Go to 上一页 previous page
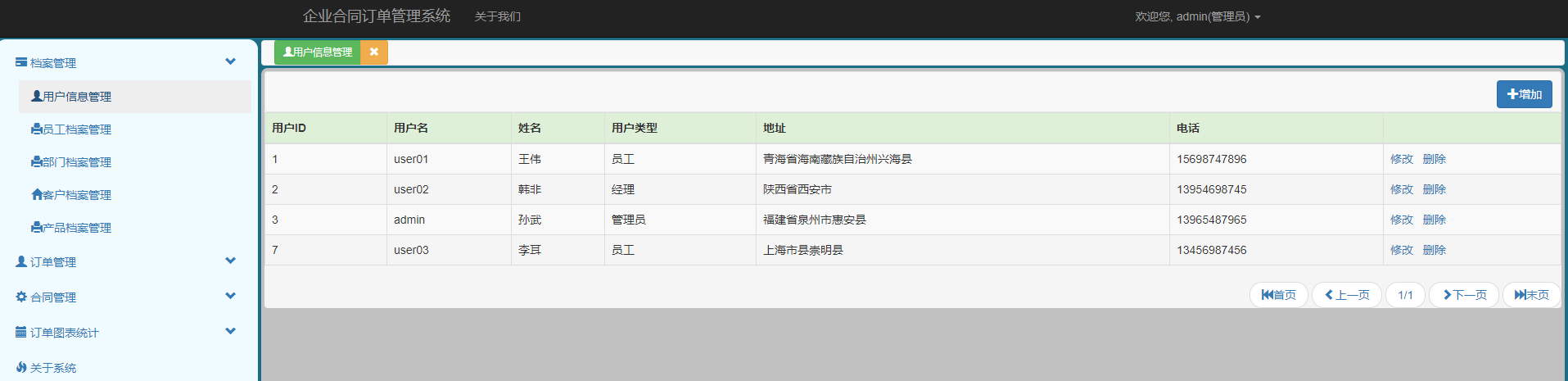Screen dimensions: 1568x381 pyautogui.click(x=1346, y=295)
